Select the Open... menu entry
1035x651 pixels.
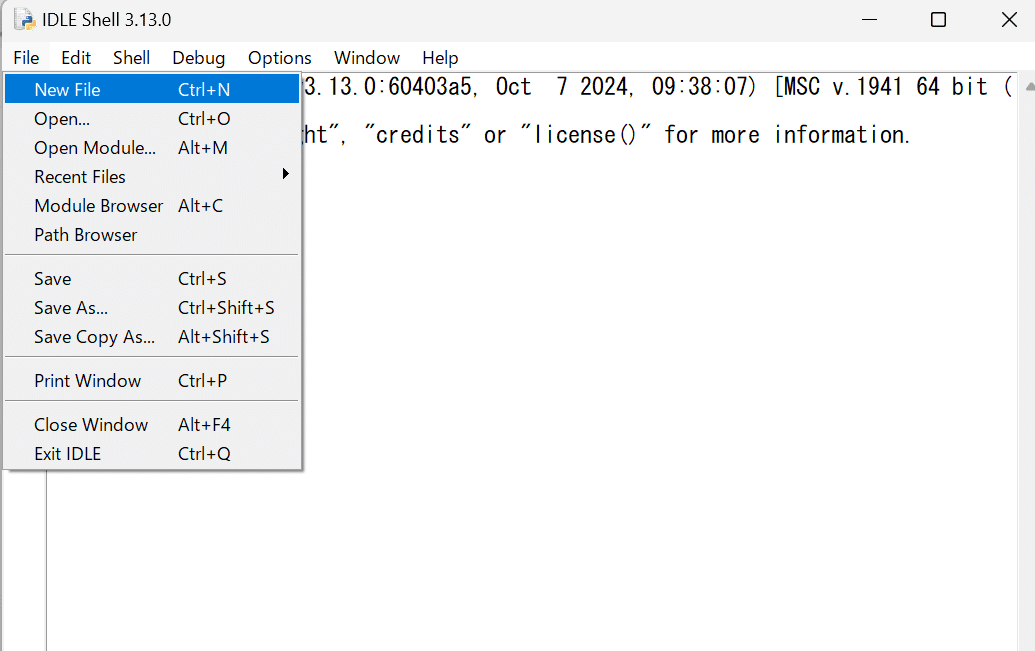(x=152, y=119)
